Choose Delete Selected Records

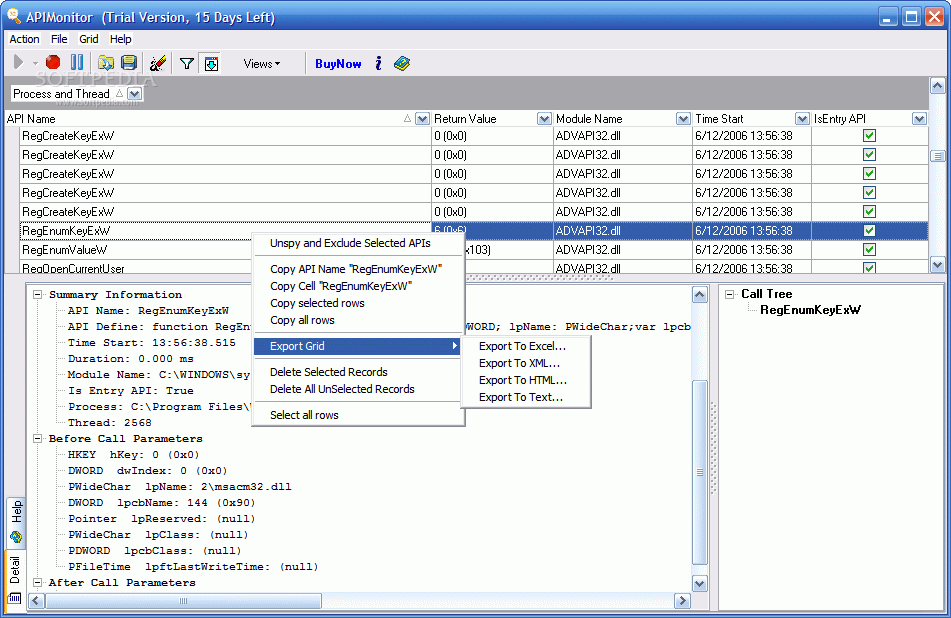[358, 372]
